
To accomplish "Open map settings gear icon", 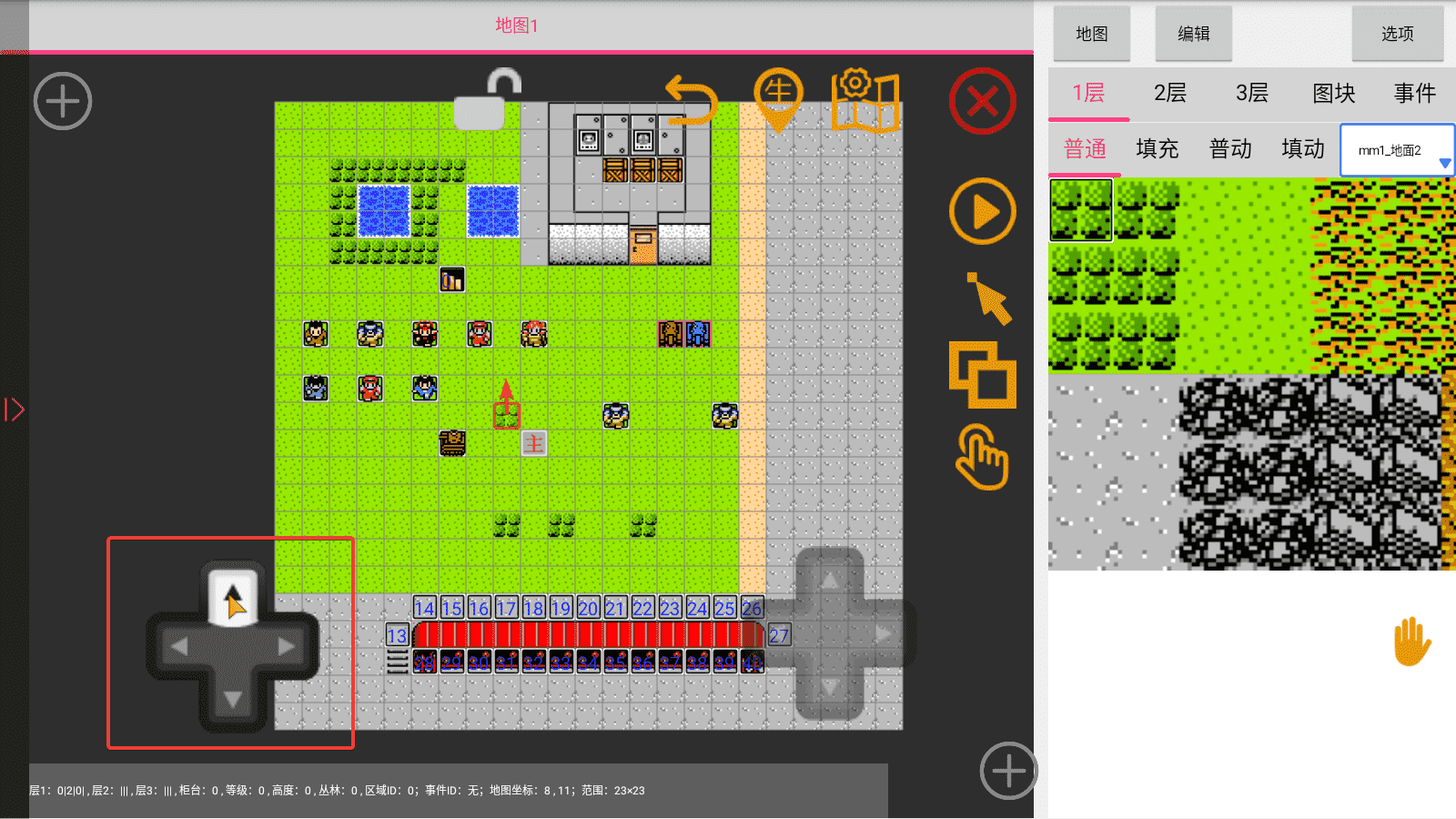I will [x=864, y=100].
